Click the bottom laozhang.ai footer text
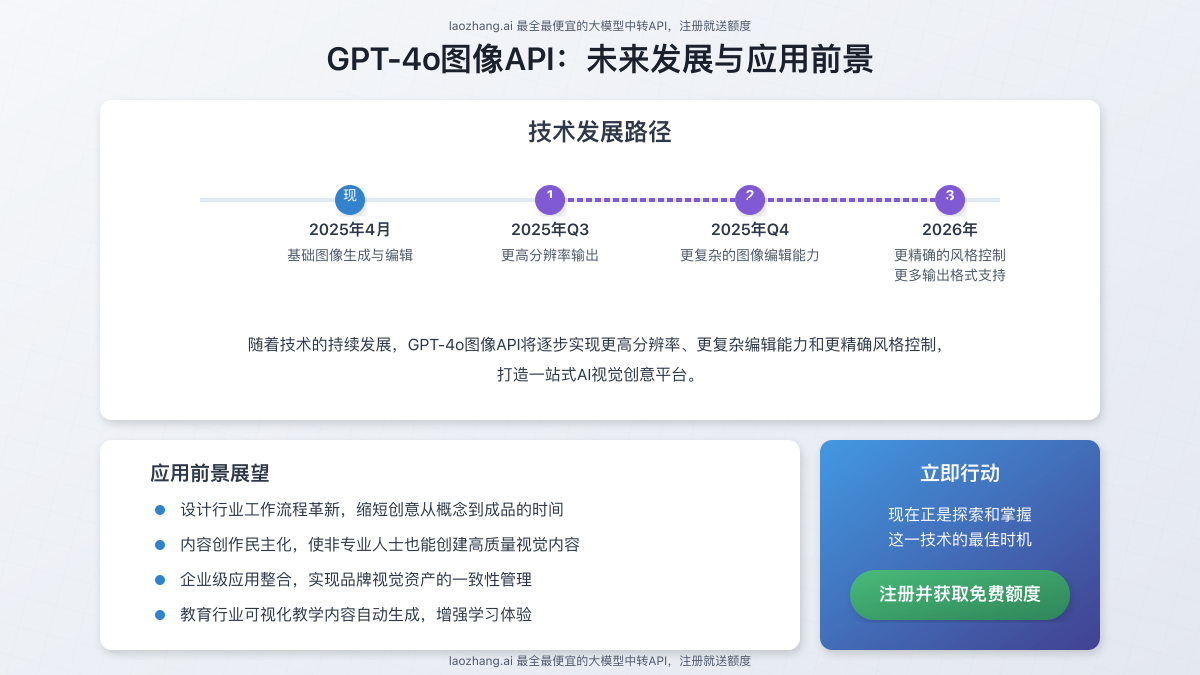Screen dimensions: 1200x675 pos(600,661)
